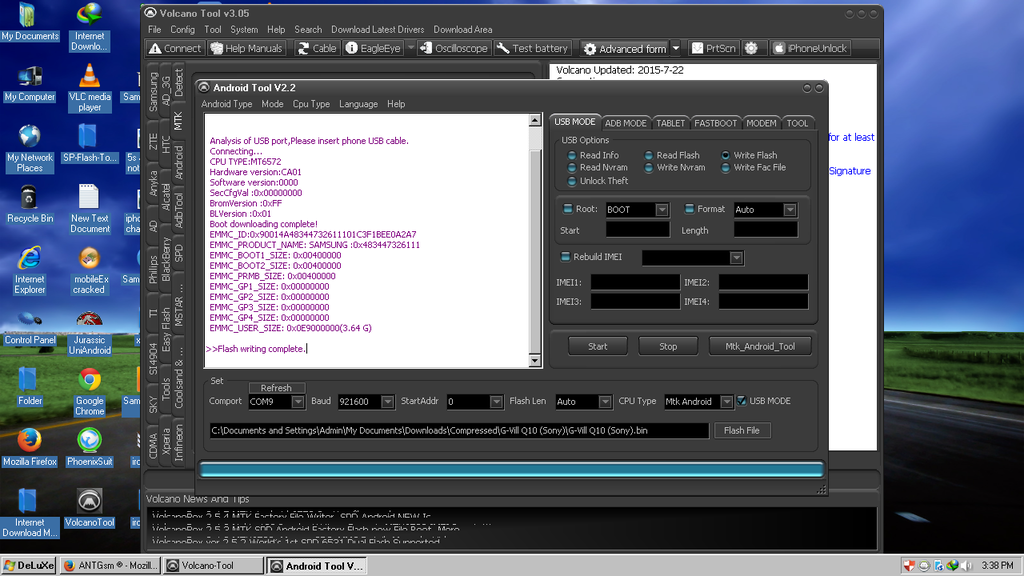The width and height of the screenshot is (1024, 576).
Task: Toggle the USB MODE checkbox
Action: (742, 401)
